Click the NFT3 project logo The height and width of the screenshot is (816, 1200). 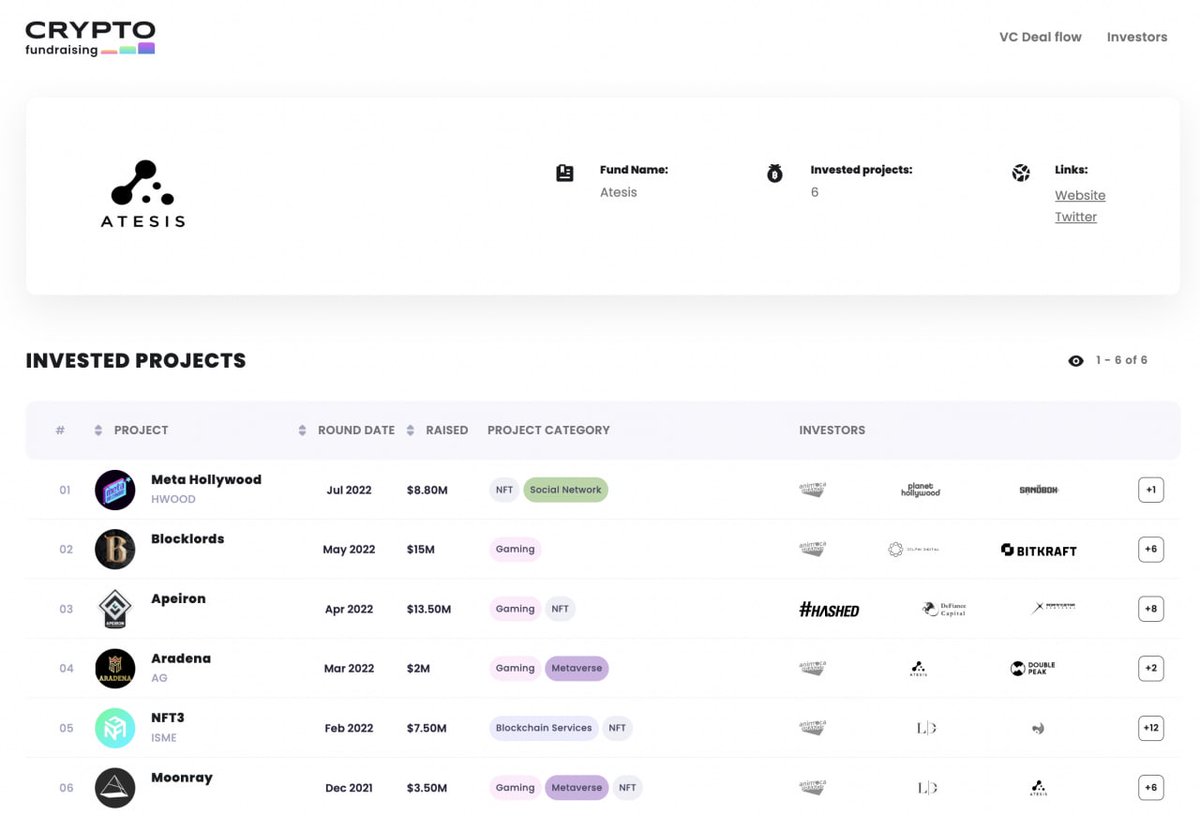[x=115, y=728]
